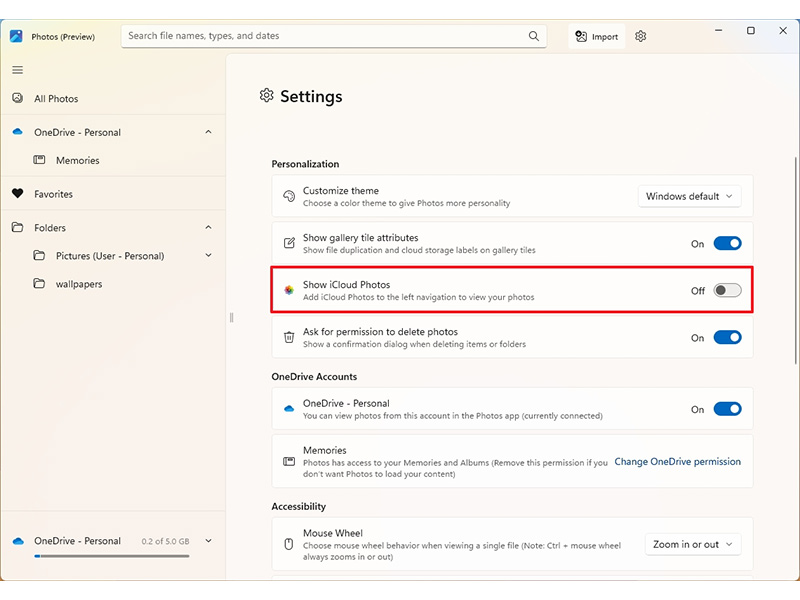Image resolution: width=800 pixels, height=600 pixels.
Task: Click the OneDrive cloud icon in the sidebar
Action: (17, 132)
